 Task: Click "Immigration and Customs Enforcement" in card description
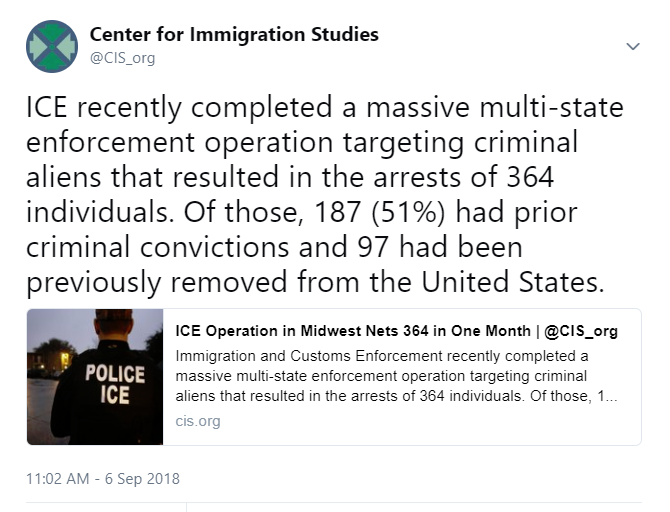(x=309, y=356)
